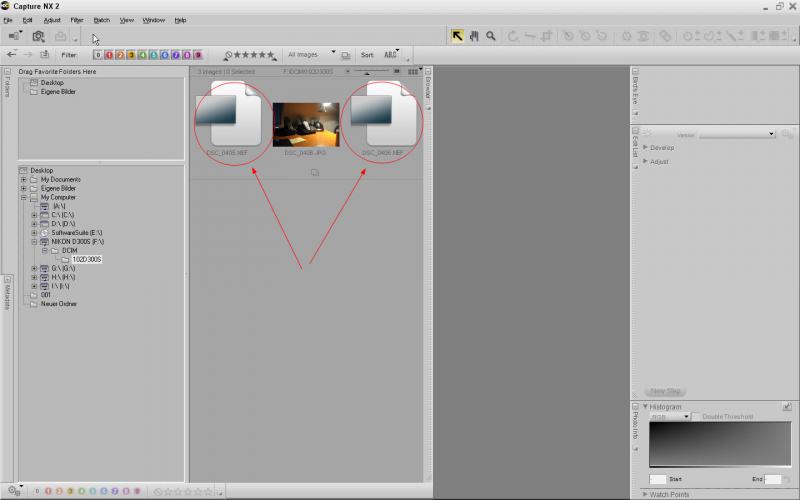Expand the My Documents tree node

point(23,180)
